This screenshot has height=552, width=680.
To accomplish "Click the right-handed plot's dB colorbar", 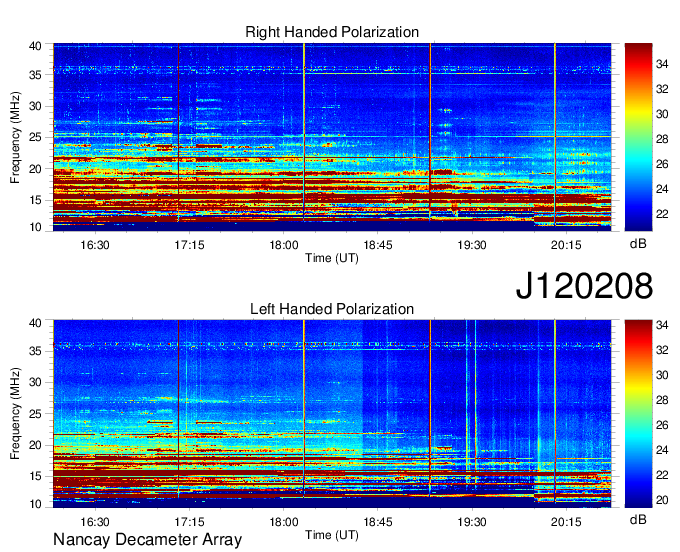I will [x=638, y=137].
